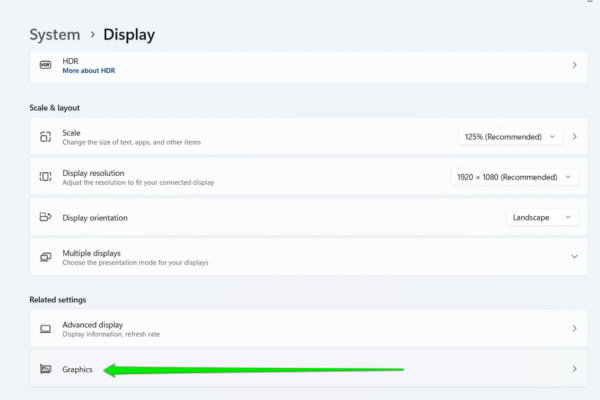Click 'Choose the presentation mode for your displays'
Screen dimensions: 600x400
point(135,263)
